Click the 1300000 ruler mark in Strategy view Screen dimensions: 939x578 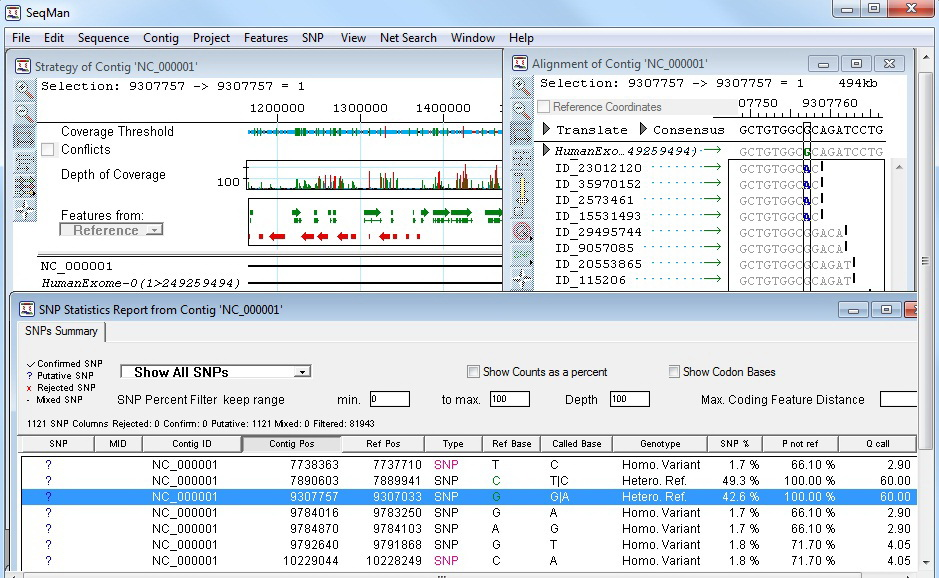(360, 108)
